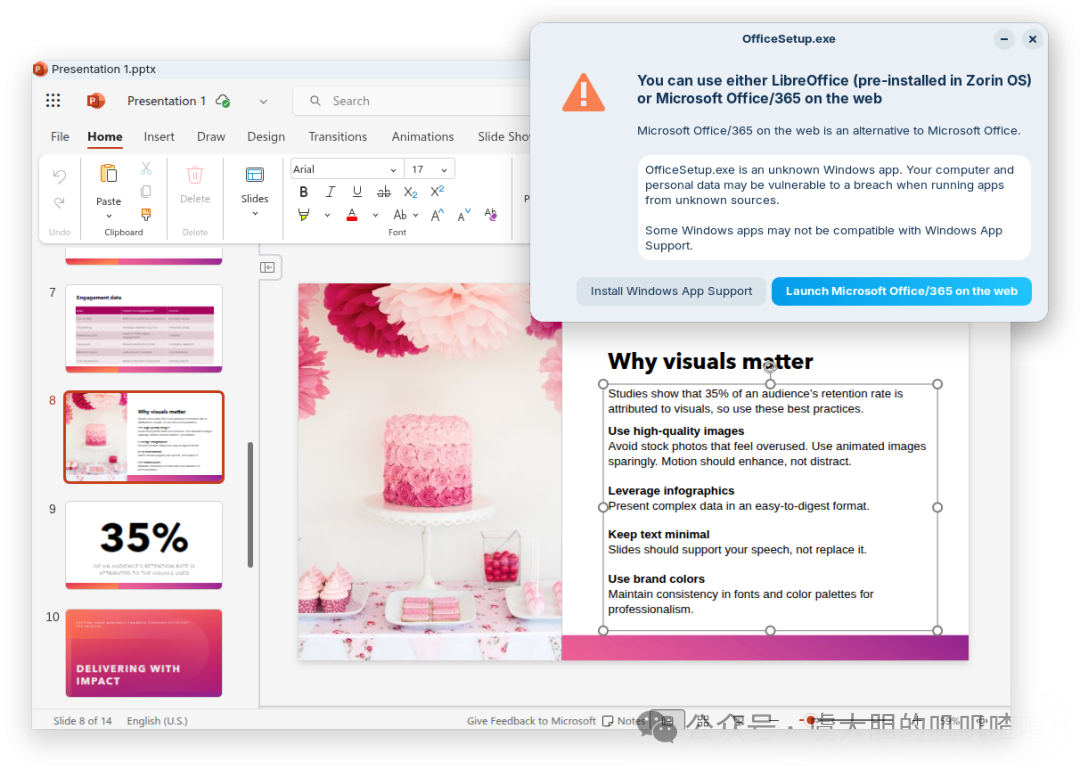
Task: Launch Microsoft Office/365 on the web
Action: click(901, 291)
